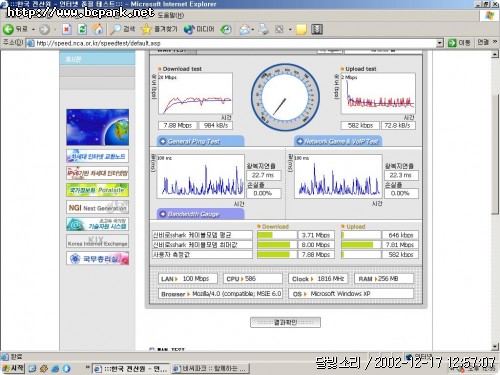This screenshot has height=375, width=500.
Task: Click the 22.7 ms ping round-trip value
Action: (263, 175)
